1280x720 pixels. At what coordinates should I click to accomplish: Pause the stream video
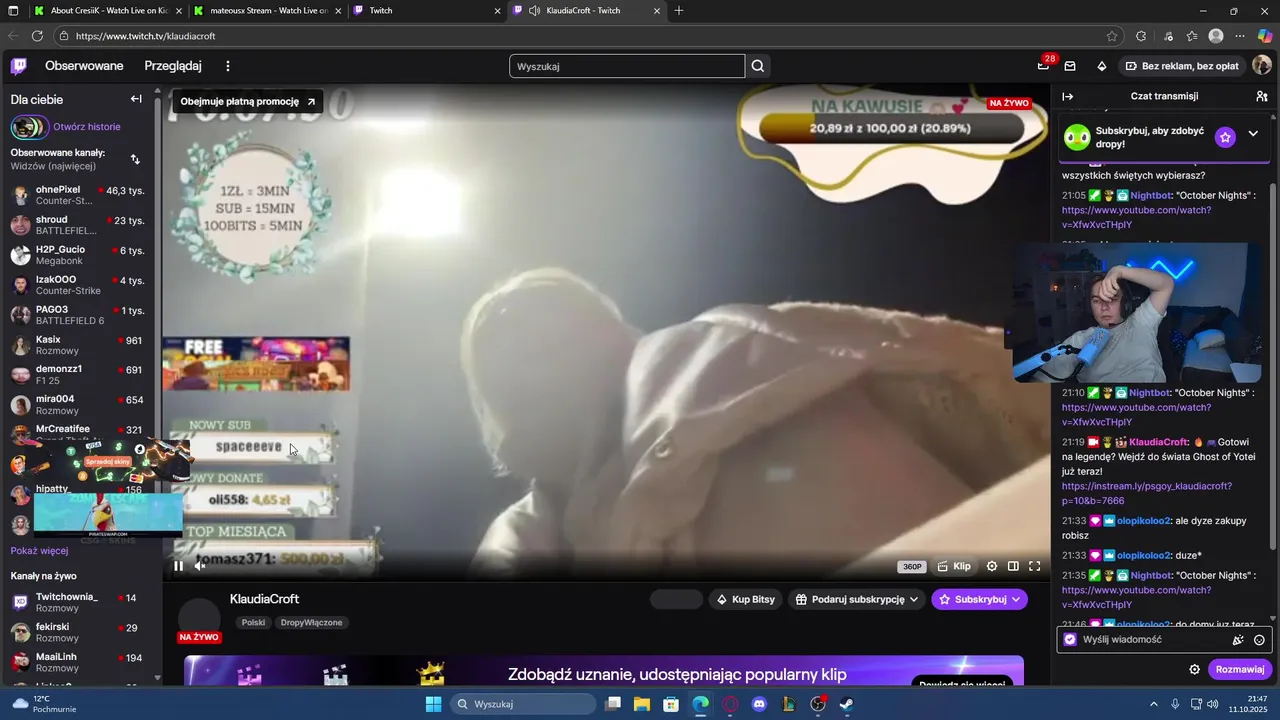(178, 566)
